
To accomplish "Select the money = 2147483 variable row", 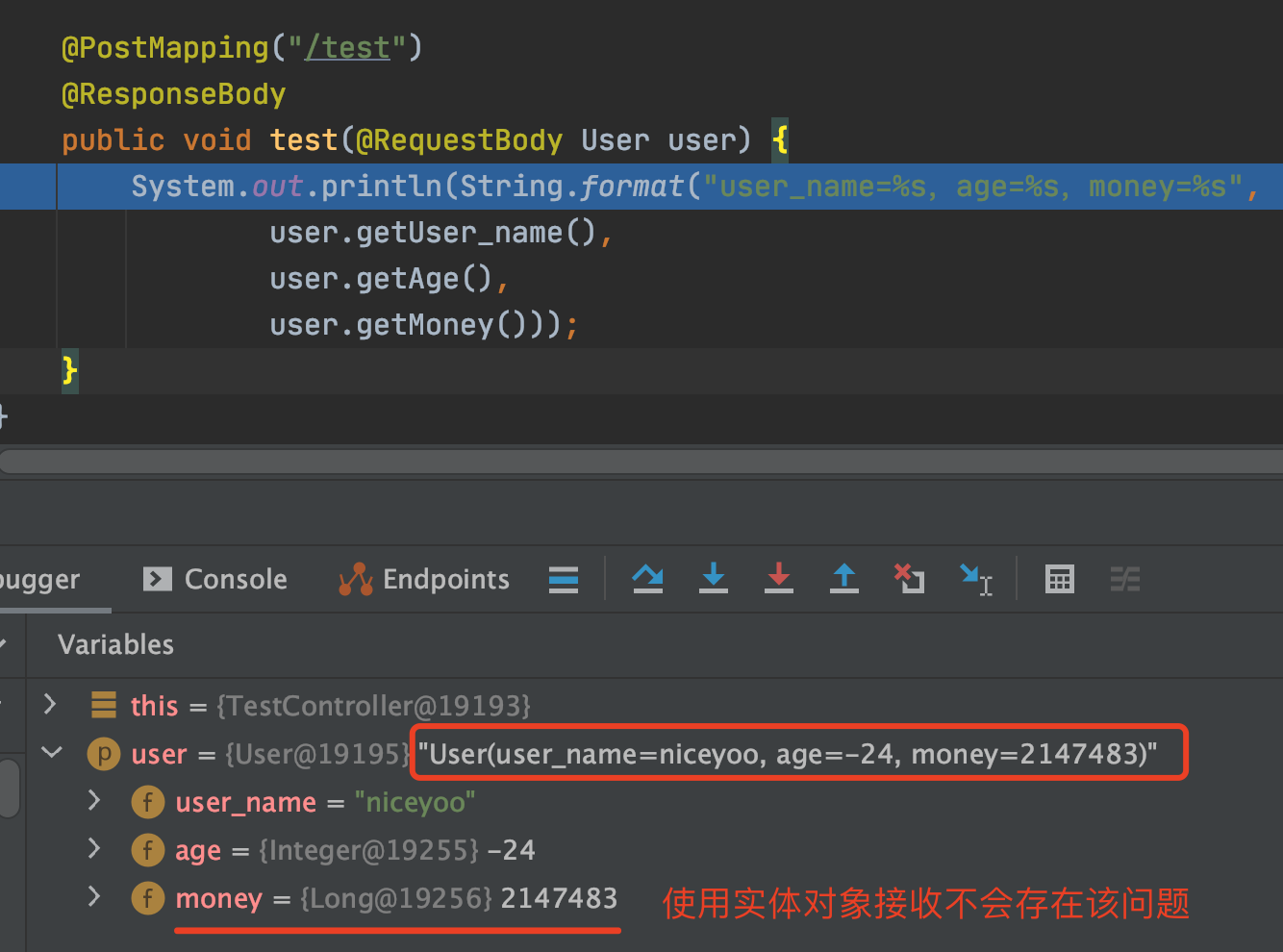I will point(654,898).
